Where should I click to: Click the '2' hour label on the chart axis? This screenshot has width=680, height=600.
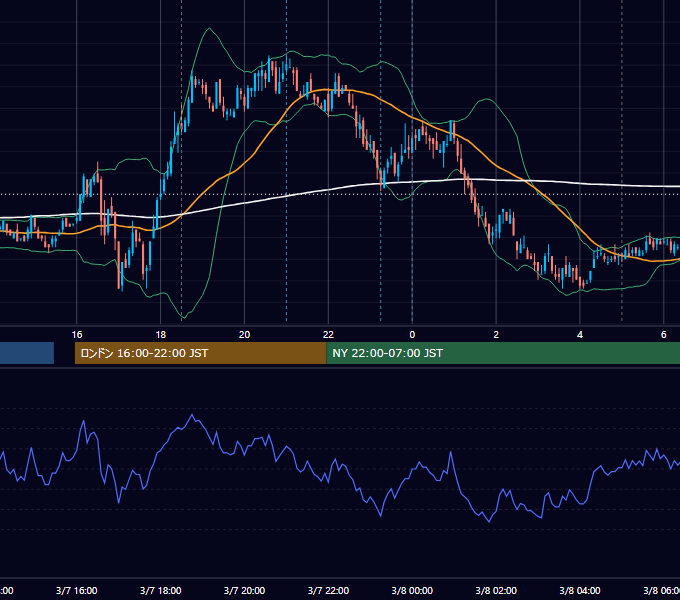pyautogui.click(x=496, y=335)
